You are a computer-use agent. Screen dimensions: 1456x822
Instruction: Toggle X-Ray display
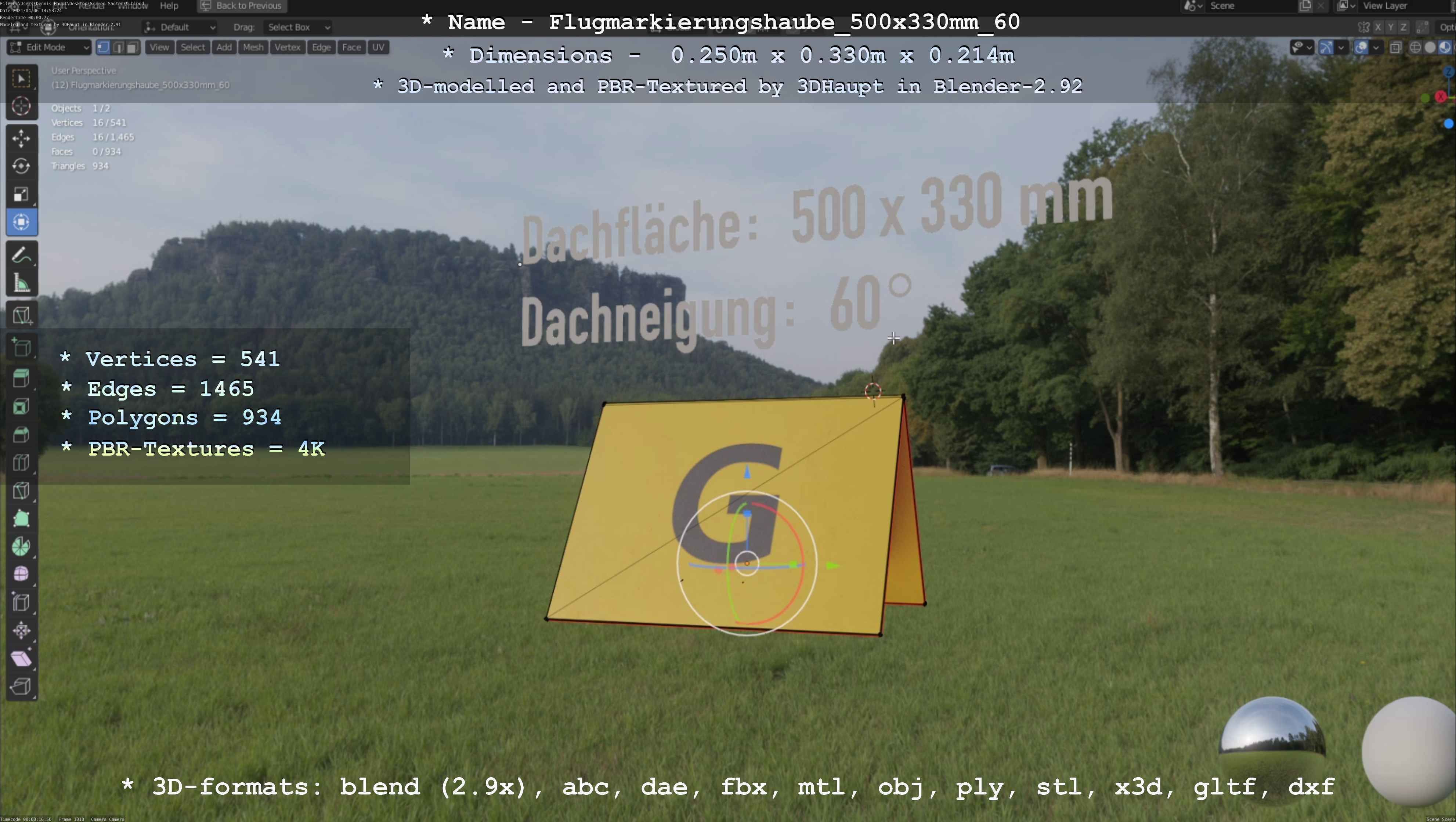pos(1395,47)
